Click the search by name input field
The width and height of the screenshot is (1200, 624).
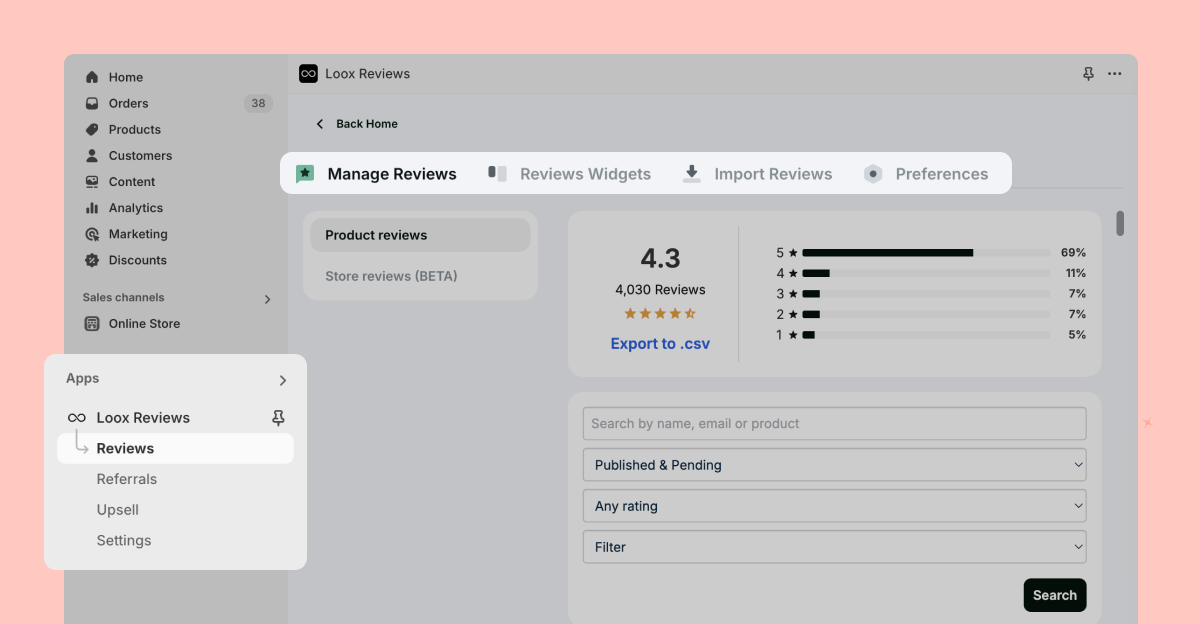pos(834,423)
